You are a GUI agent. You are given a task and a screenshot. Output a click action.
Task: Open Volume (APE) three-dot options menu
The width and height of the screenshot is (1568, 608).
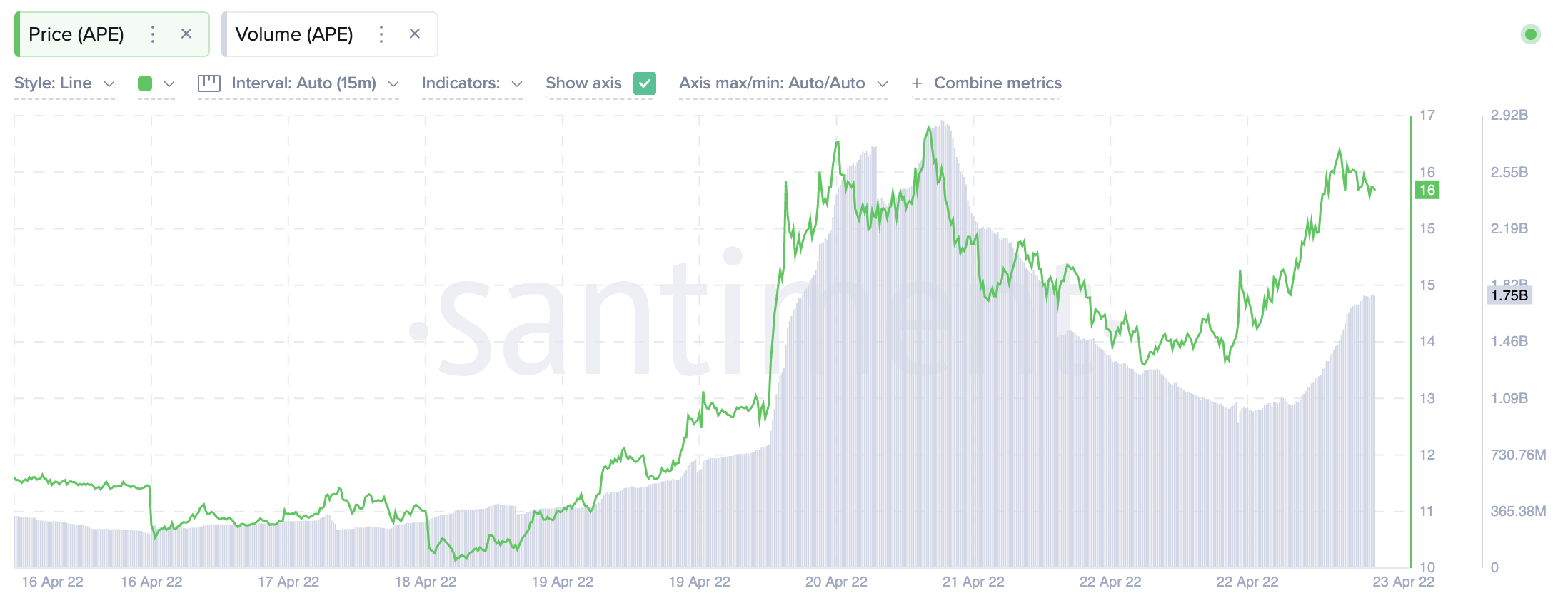point(381,34)
